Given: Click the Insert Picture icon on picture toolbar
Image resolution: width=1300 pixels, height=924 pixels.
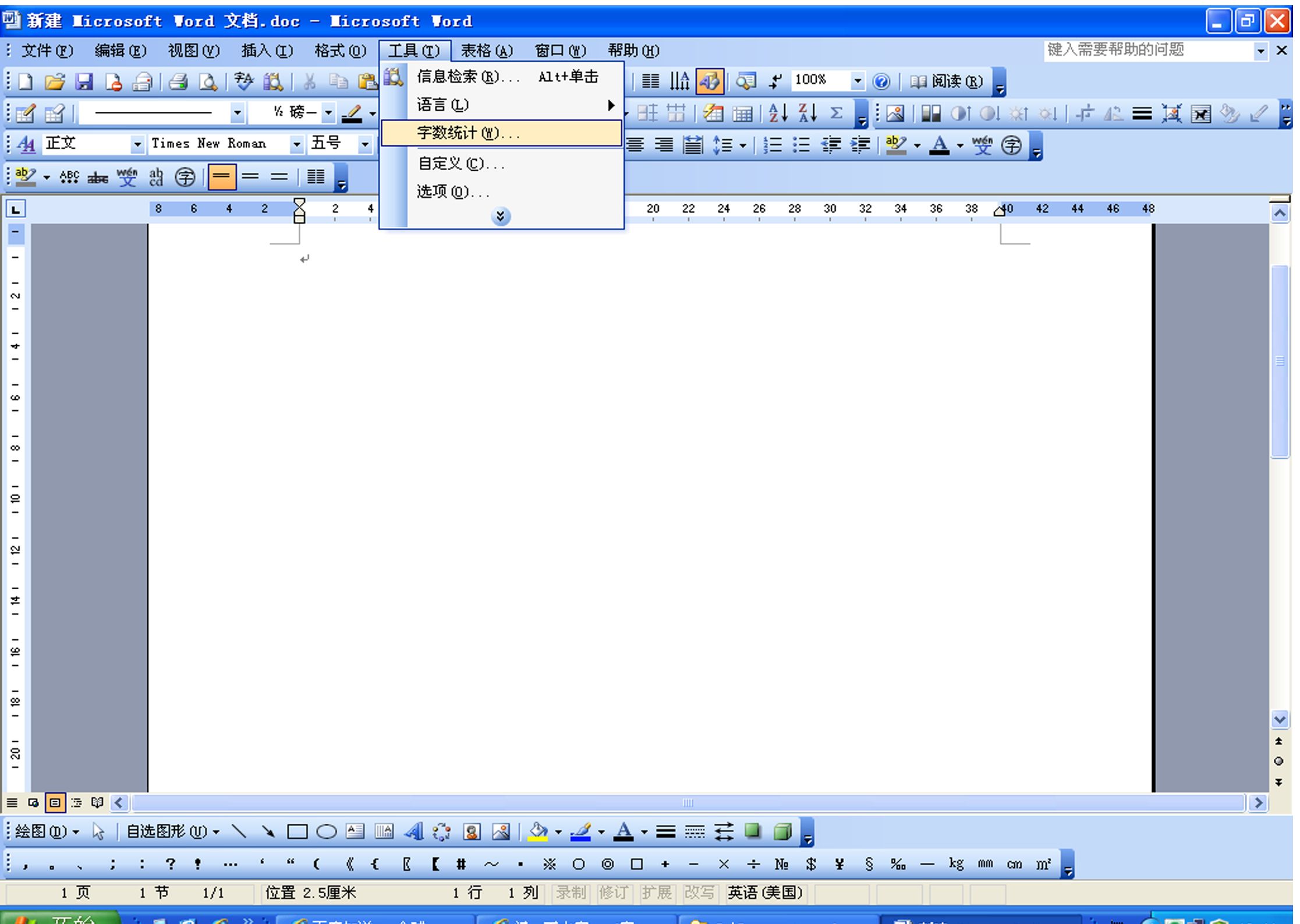Looking at the screenshot, I should coord(895,113).
